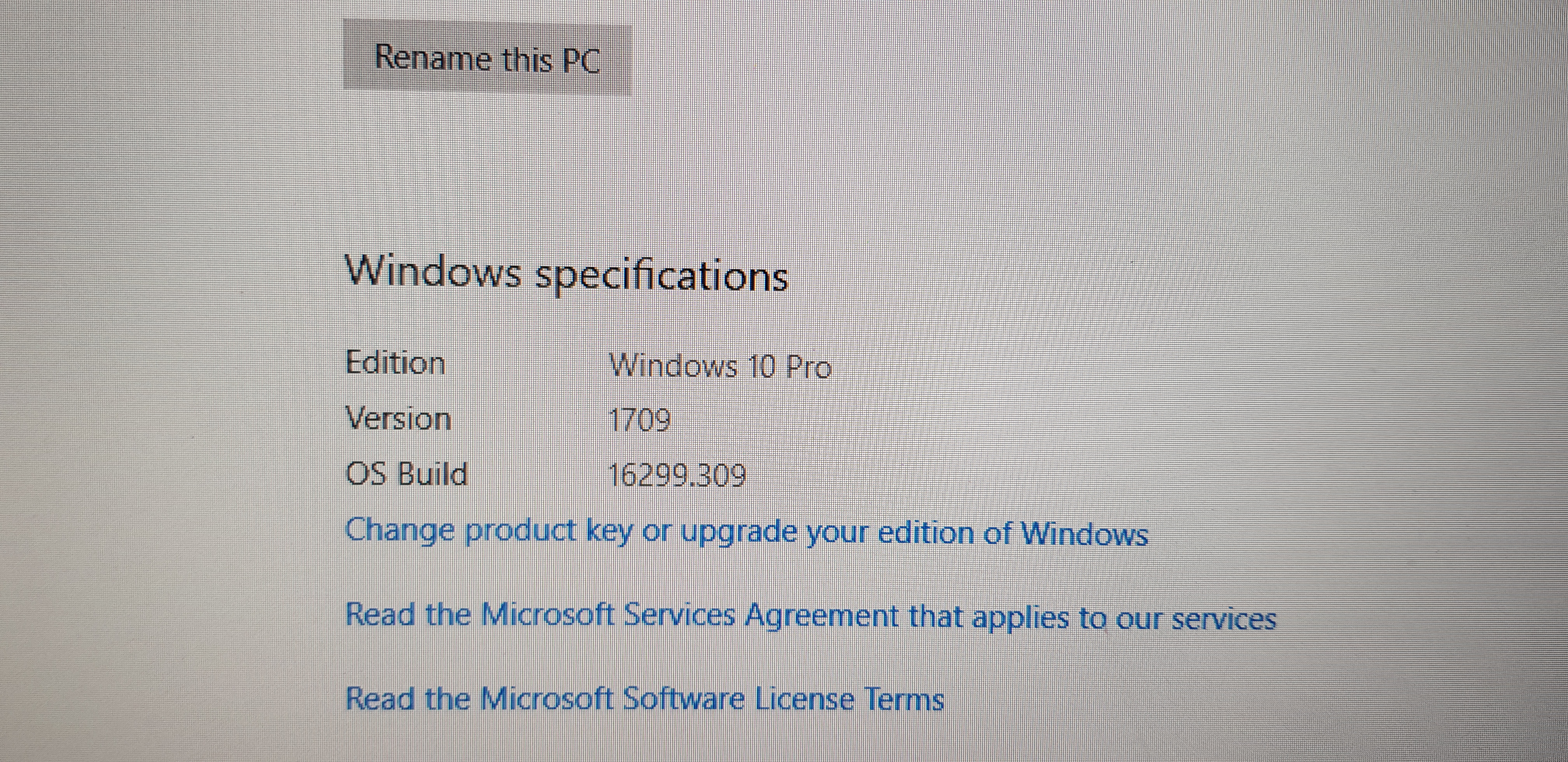
Task: Click "Agreement" in the Microsoft Services link
Action: tap(821, 616)
